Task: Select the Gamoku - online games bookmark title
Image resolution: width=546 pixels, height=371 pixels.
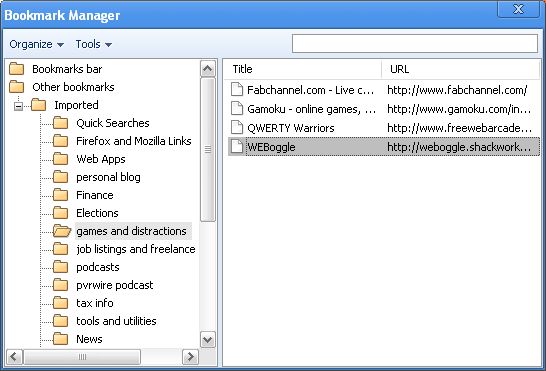Action: pyautogui.click(x=311, y=109)
